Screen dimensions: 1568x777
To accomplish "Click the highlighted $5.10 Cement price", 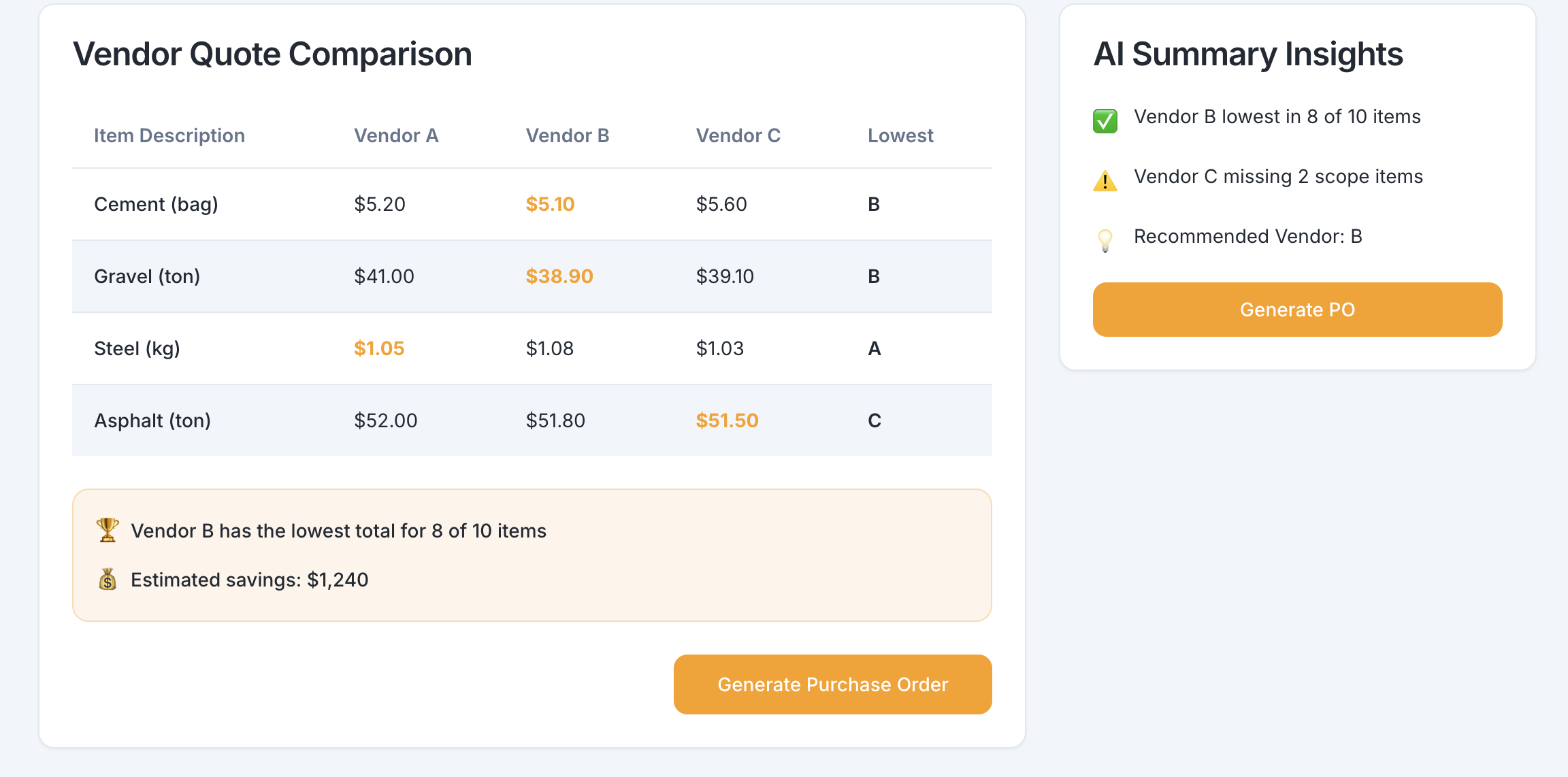I will pos(550,204).
